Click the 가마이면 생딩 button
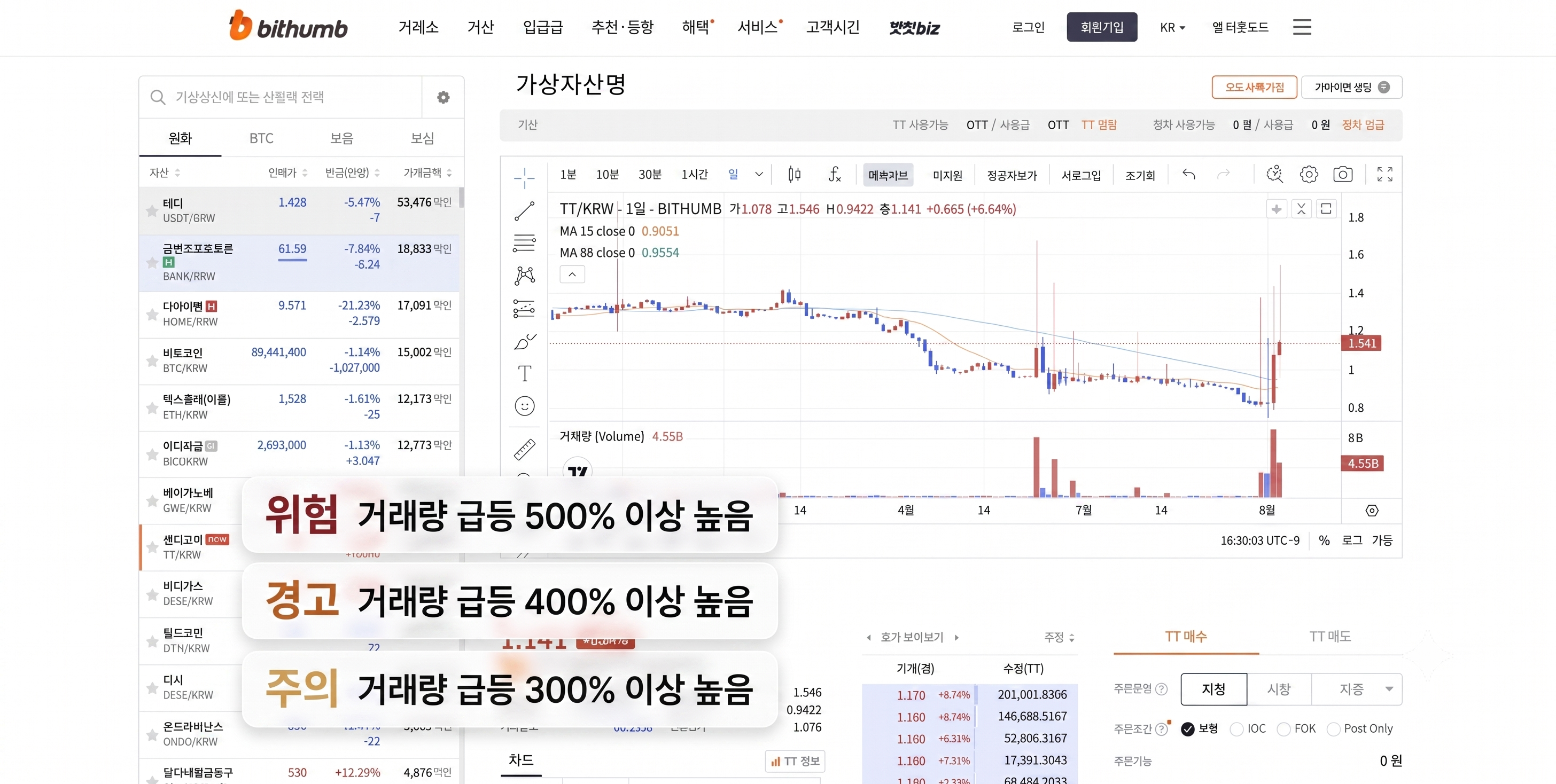This screenshot has width=1556, height=784. (x=1351, y=87)
